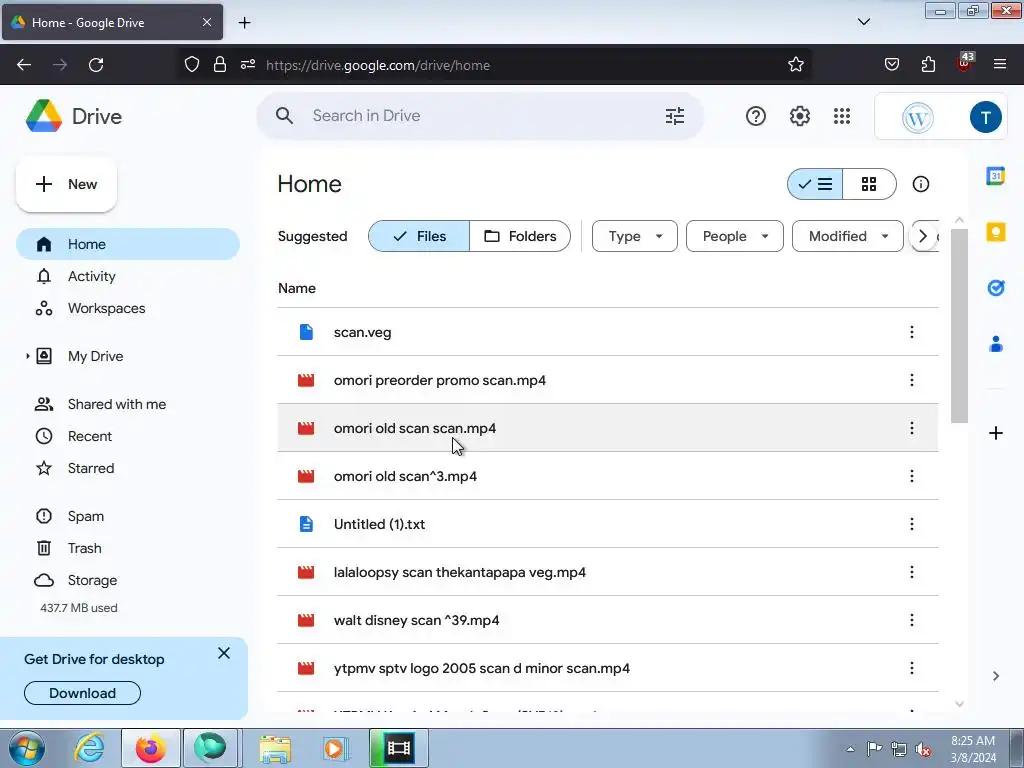
Task: Open more actions for scan.veg
Action: click(912, 332)
